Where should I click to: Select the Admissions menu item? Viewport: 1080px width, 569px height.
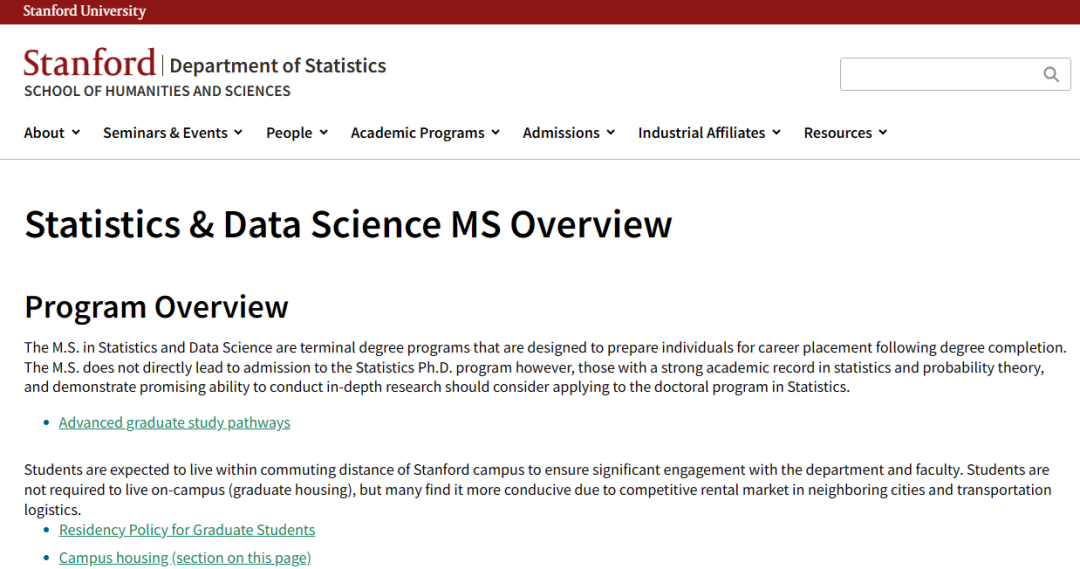point(561,133)
